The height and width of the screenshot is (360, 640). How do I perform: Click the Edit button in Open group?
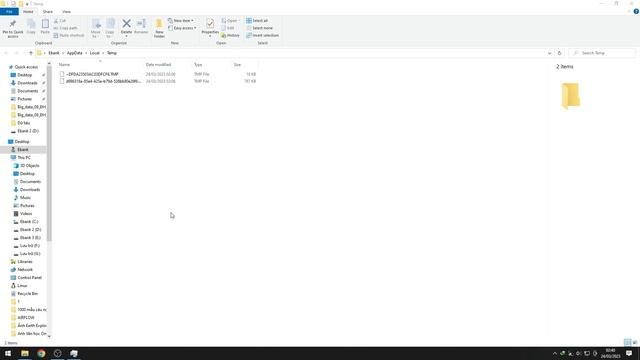pyautogui.click(x=228, y=28)
